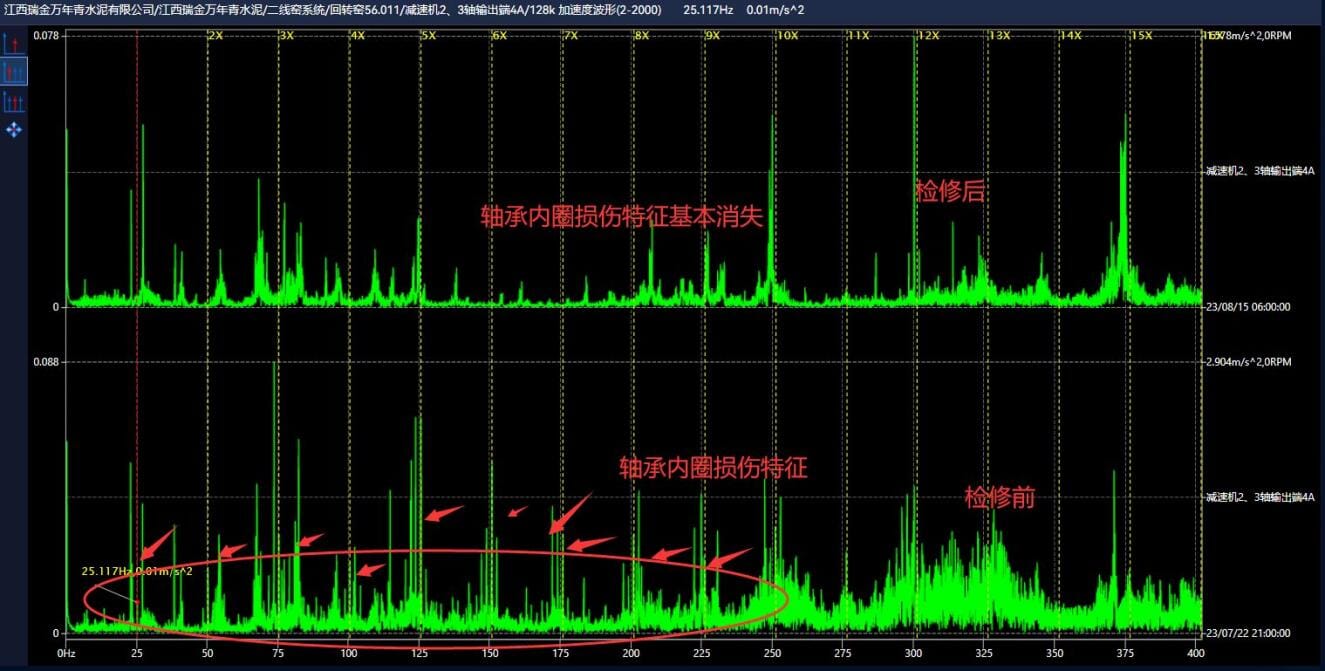This screenshot has height=671, width=1325.
Task: Click the 5X harmonic marker label
Action: pos(428,36)
